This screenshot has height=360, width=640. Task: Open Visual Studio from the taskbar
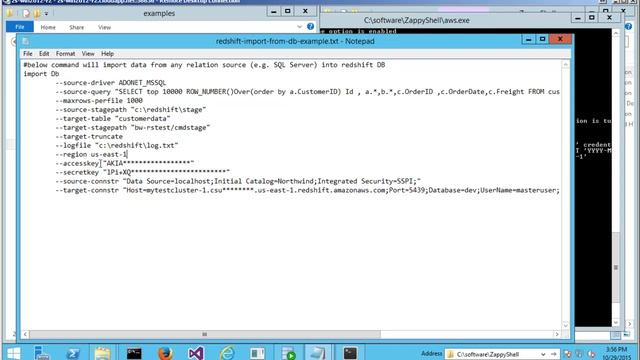(196, 353)
